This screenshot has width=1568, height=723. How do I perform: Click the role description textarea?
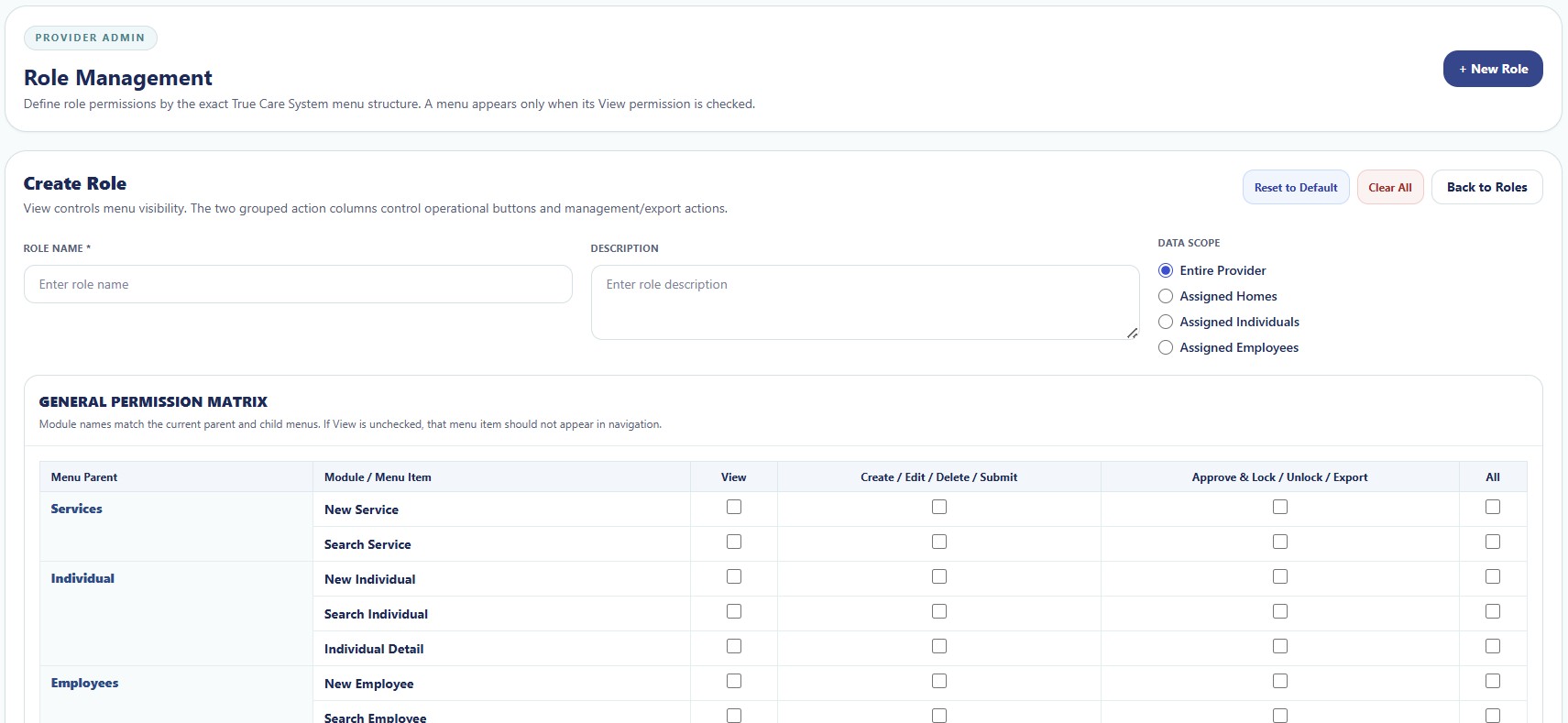(x=865, y=302)
